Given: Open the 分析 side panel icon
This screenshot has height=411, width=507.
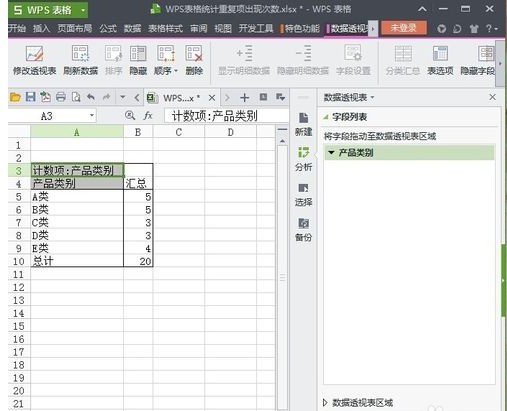Looking at the screenshot, I should [303, 159].
